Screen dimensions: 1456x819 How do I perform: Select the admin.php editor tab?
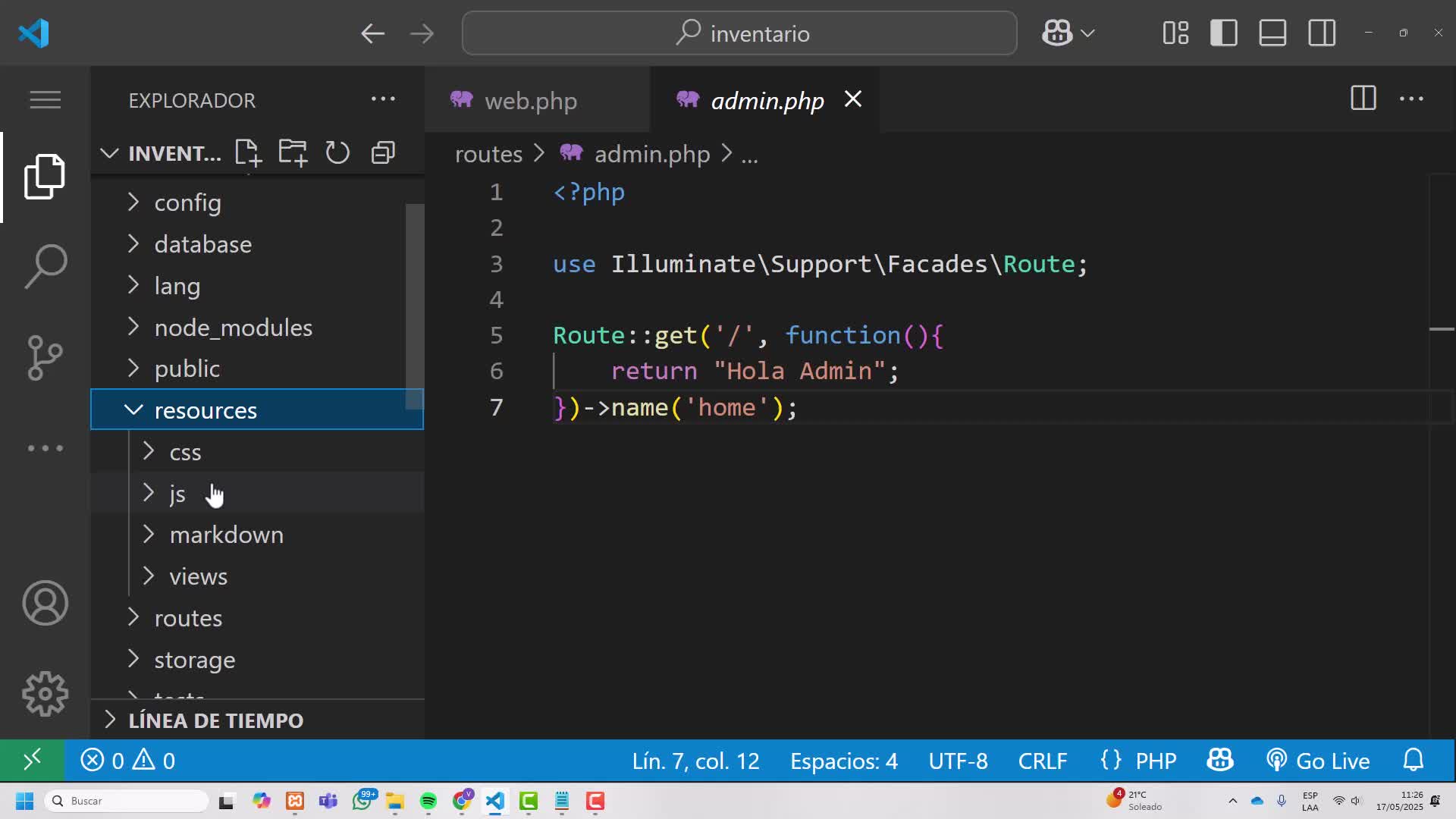pyautogui.click(x=767, y=100)
